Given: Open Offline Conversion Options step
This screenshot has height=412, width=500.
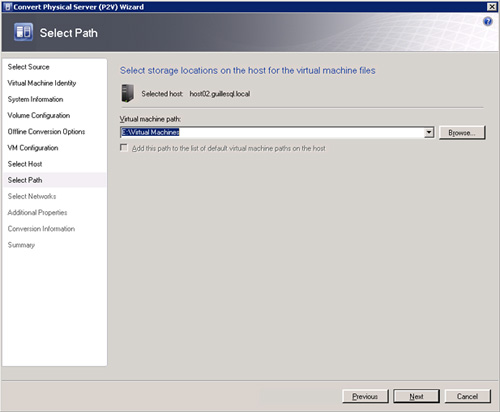Looking at the screenshot, I should click(x=46, y=132).
